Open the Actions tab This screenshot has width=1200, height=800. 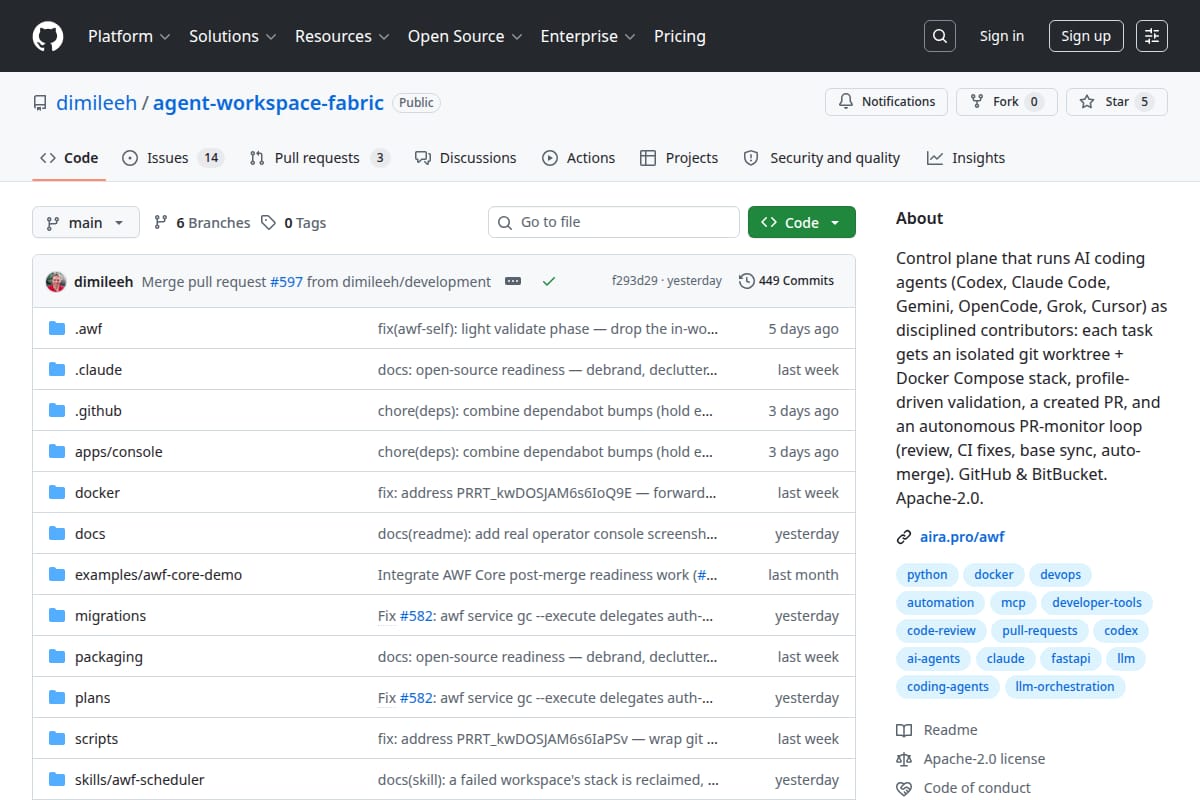coord(578,158)
